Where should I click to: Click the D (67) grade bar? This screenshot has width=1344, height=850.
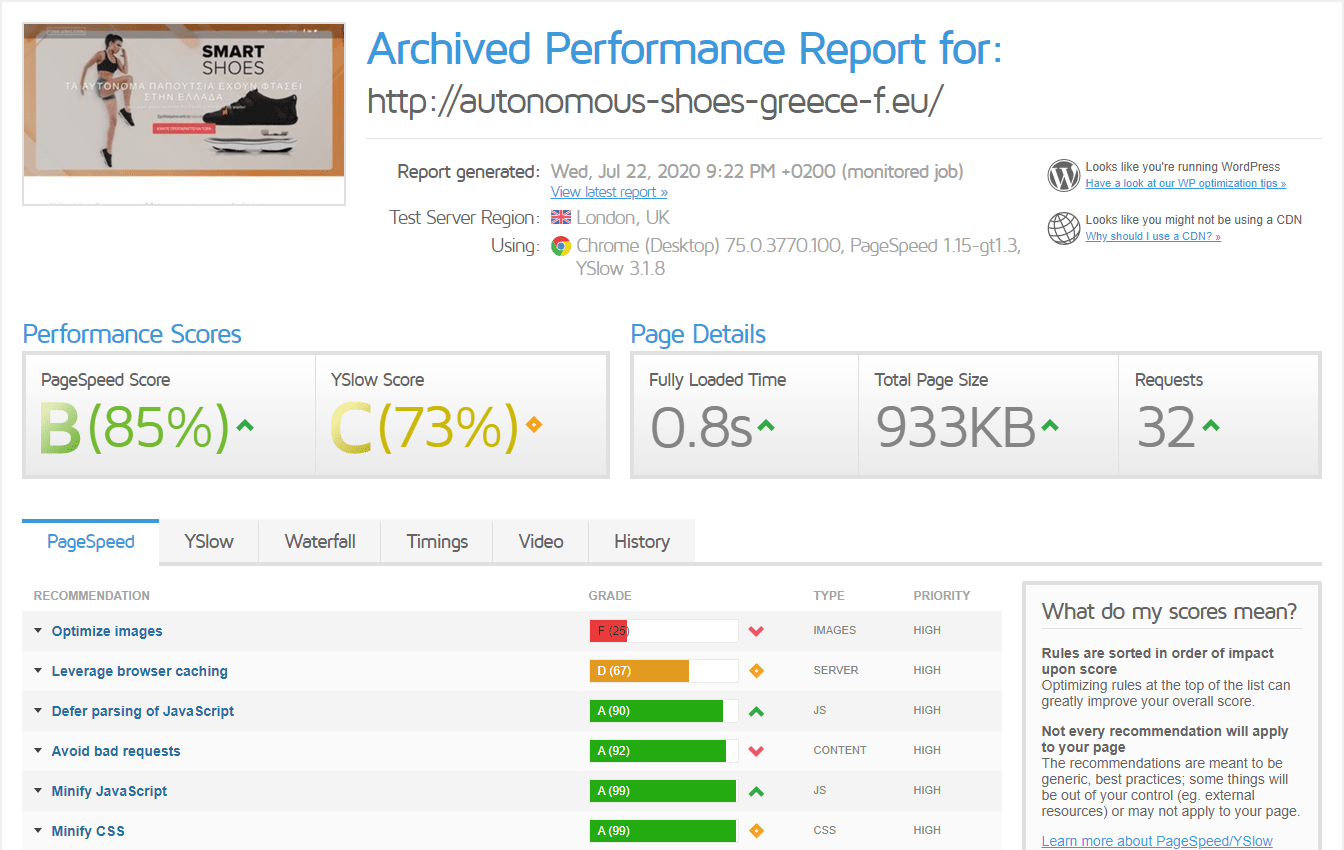coord(664,671)
